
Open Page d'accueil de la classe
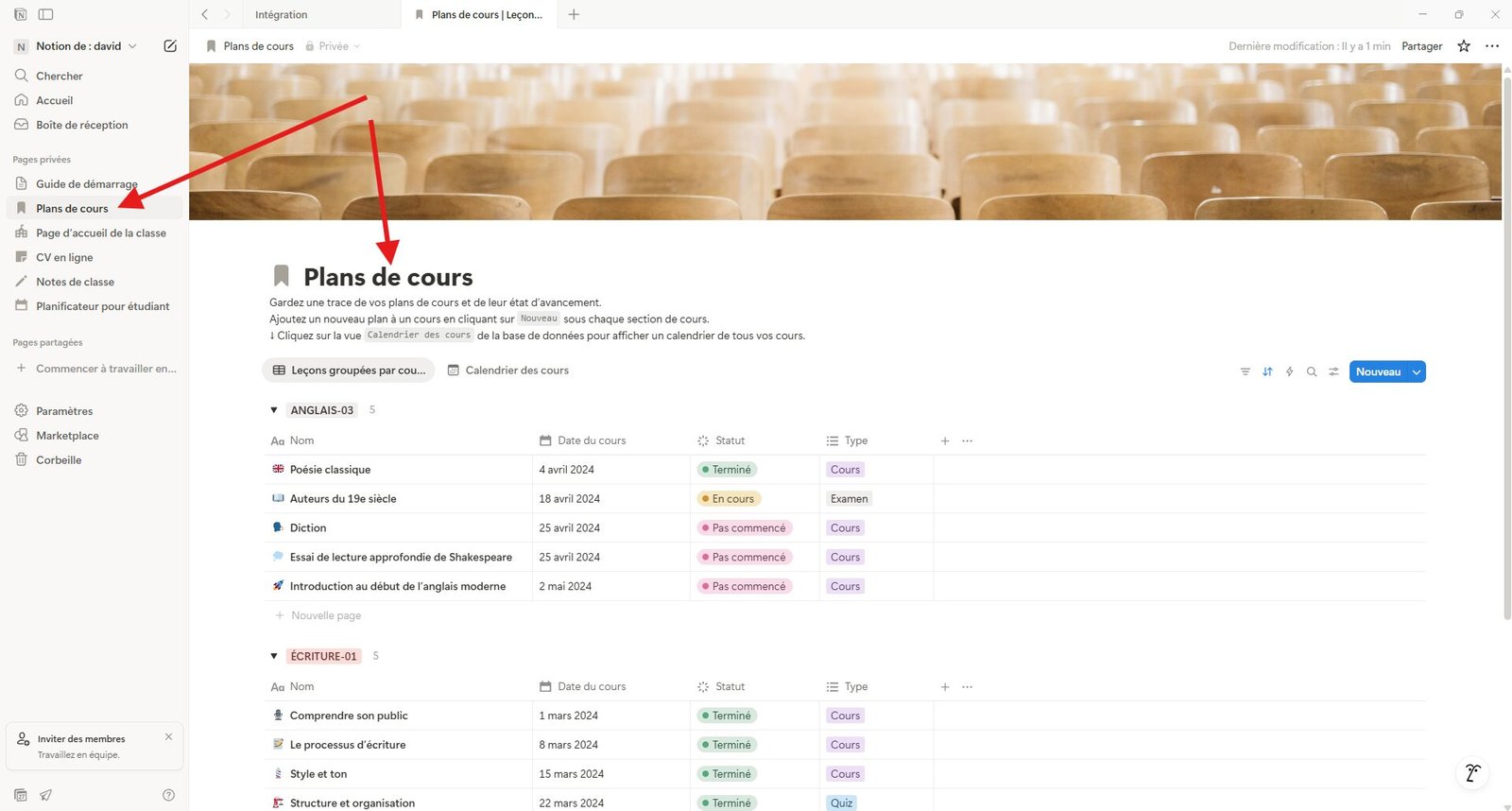tap(94, 233)
